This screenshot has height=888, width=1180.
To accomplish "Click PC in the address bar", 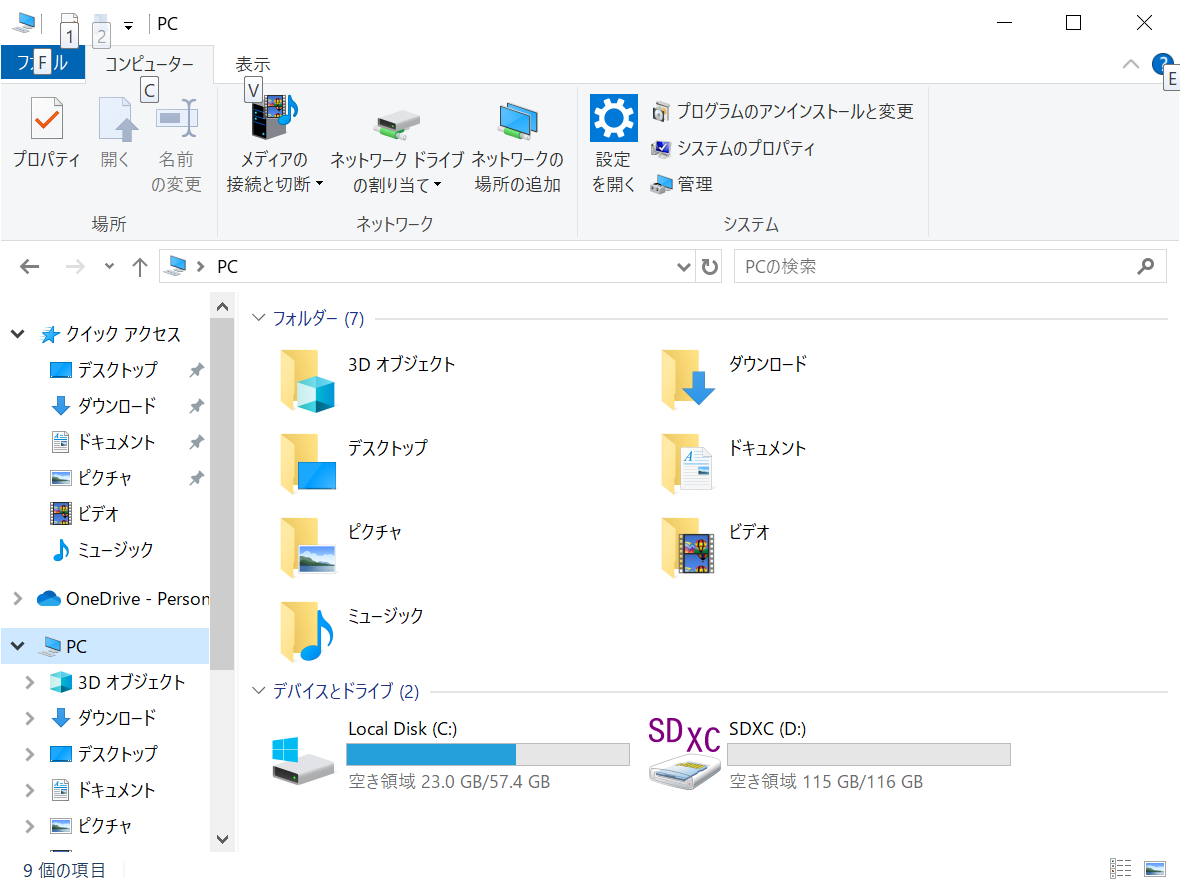I will (227, 266).
